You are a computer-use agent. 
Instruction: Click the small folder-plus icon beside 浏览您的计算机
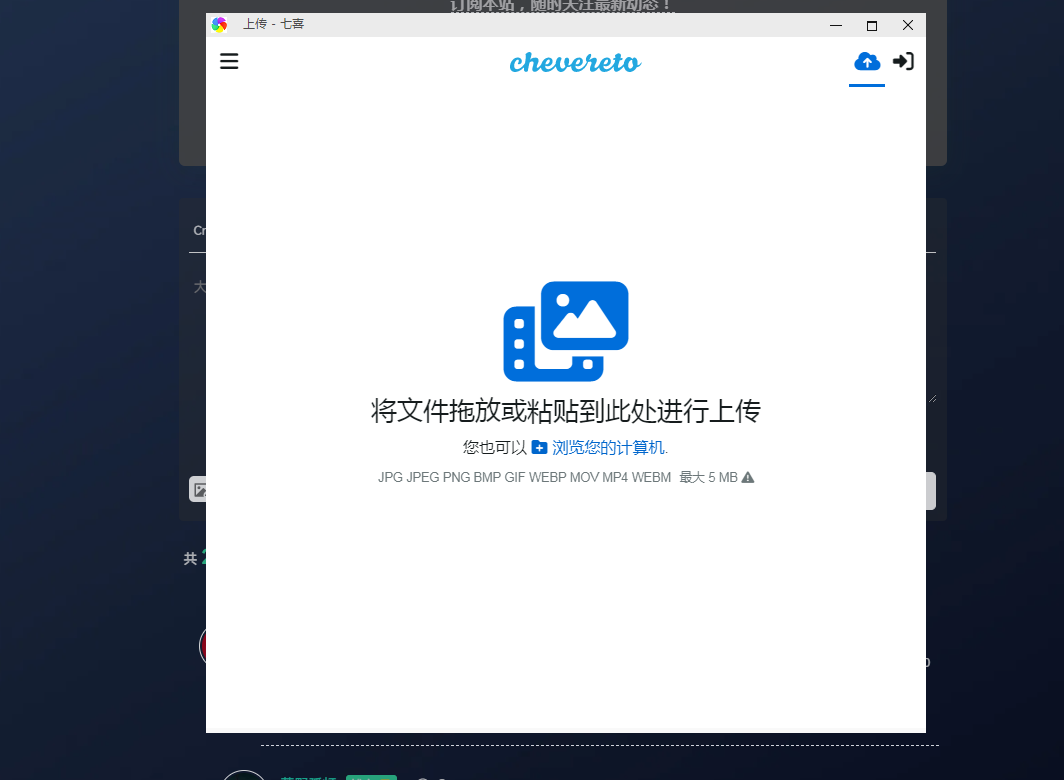[x=539, y=447]
